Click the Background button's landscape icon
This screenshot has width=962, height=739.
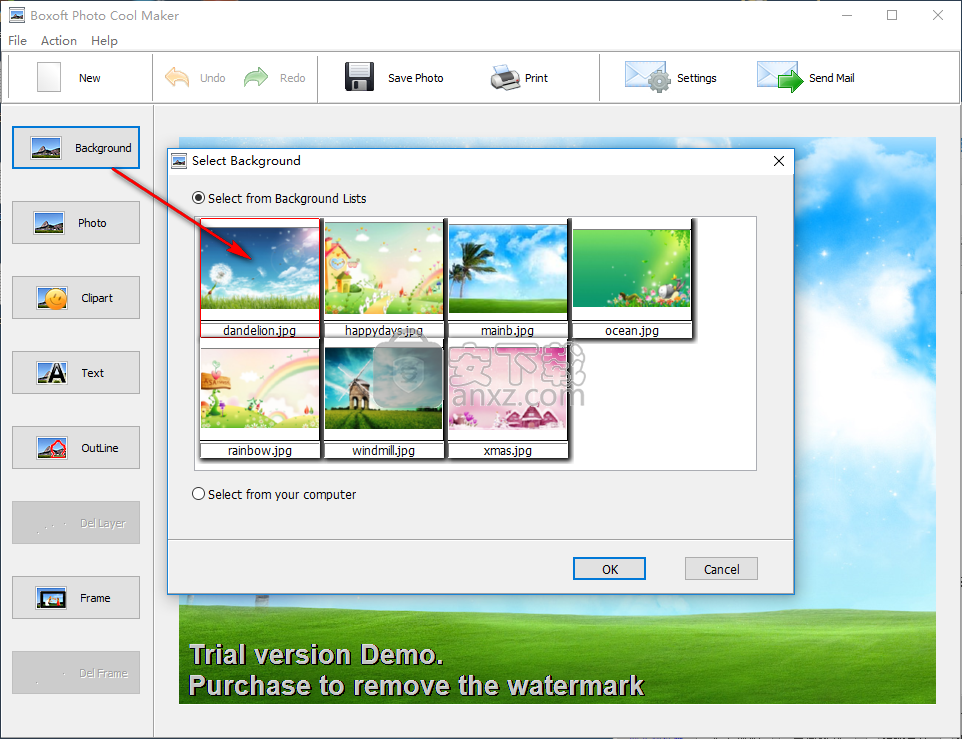(46, 148)
